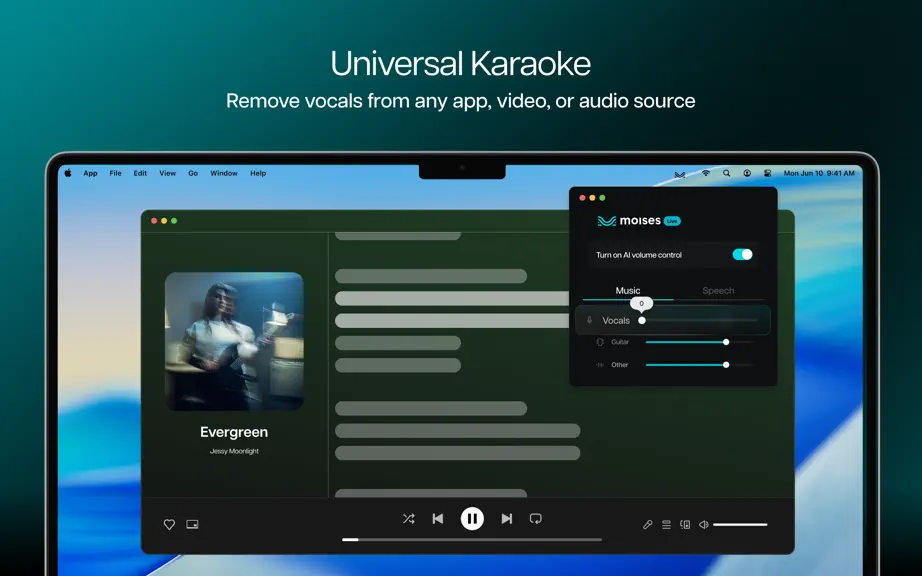Viewport: 922px width, 576px height.
Task: Click the Evergreen album artwork
Action: point(234,341)
